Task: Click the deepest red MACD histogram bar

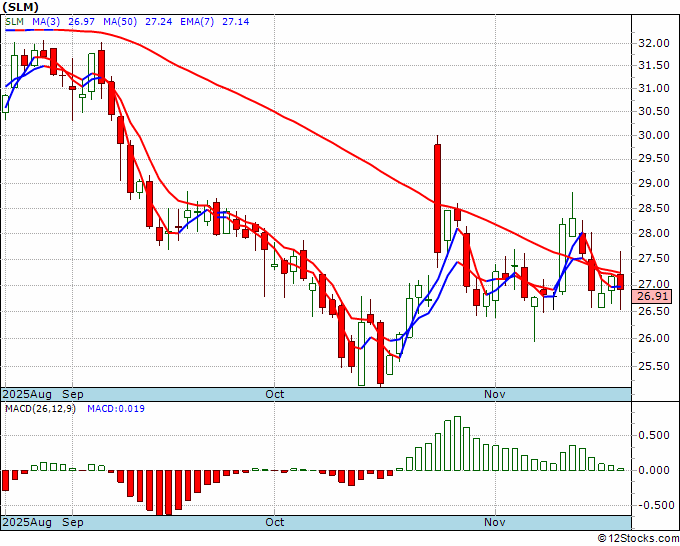Action: 159,493
